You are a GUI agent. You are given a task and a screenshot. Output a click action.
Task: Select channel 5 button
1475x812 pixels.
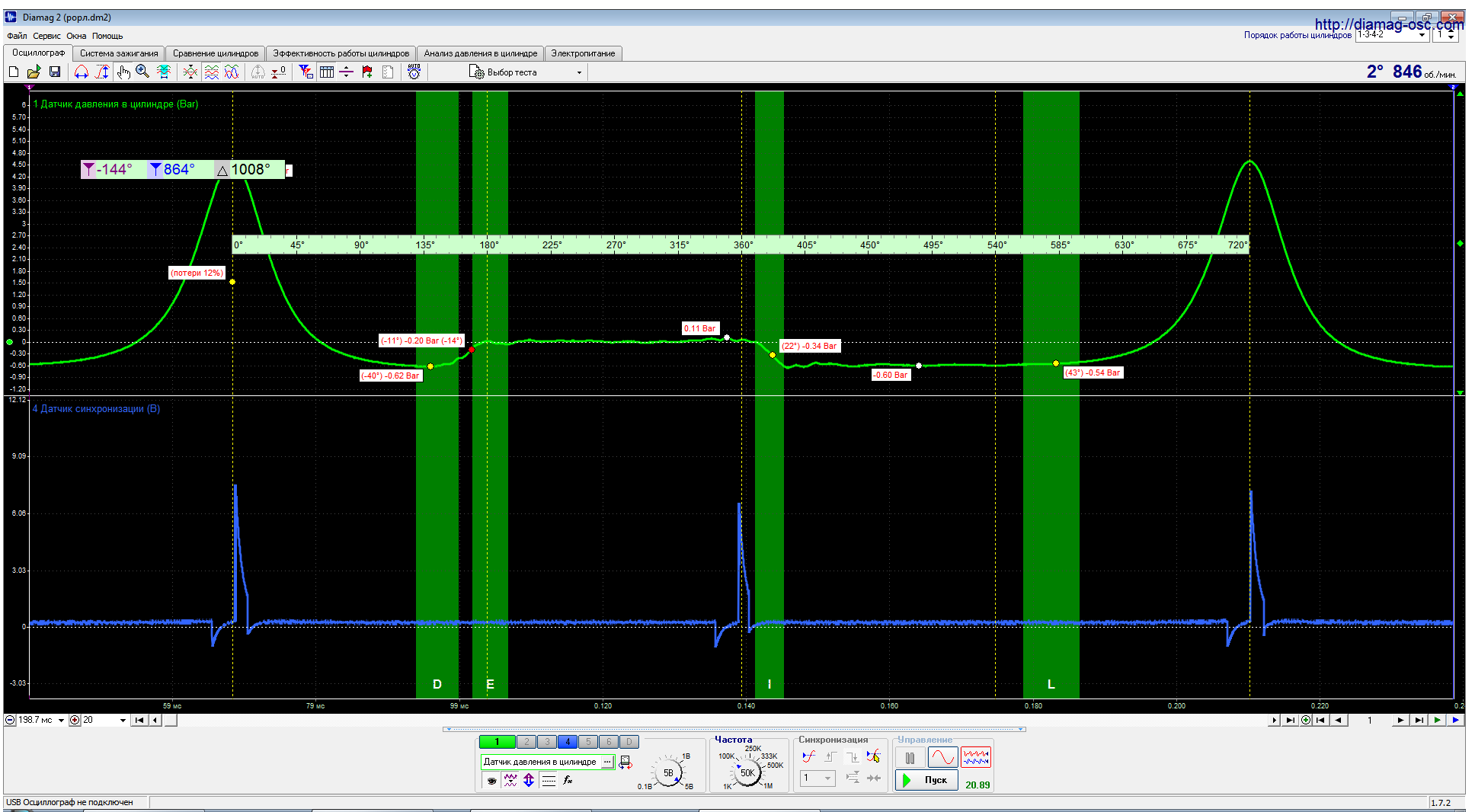(x=588, y=742)
